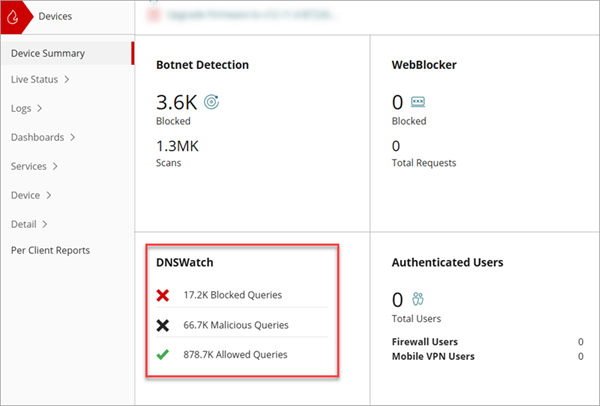Click the WebBlocker blocked requests icon
600x406 pixels.
click(x=418, y=102)
